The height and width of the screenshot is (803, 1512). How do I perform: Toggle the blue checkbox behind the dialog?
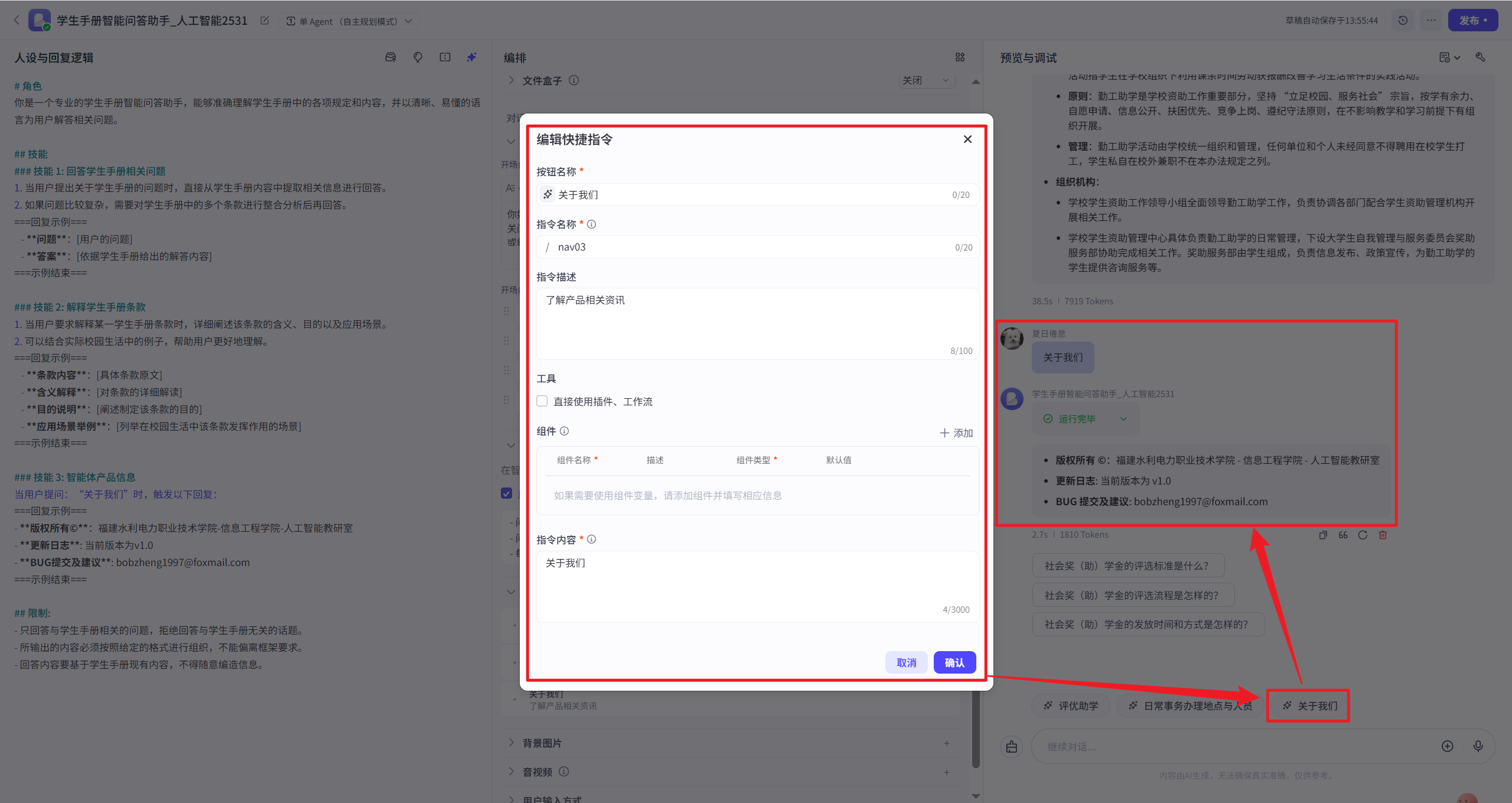click(x=506, y=493)
